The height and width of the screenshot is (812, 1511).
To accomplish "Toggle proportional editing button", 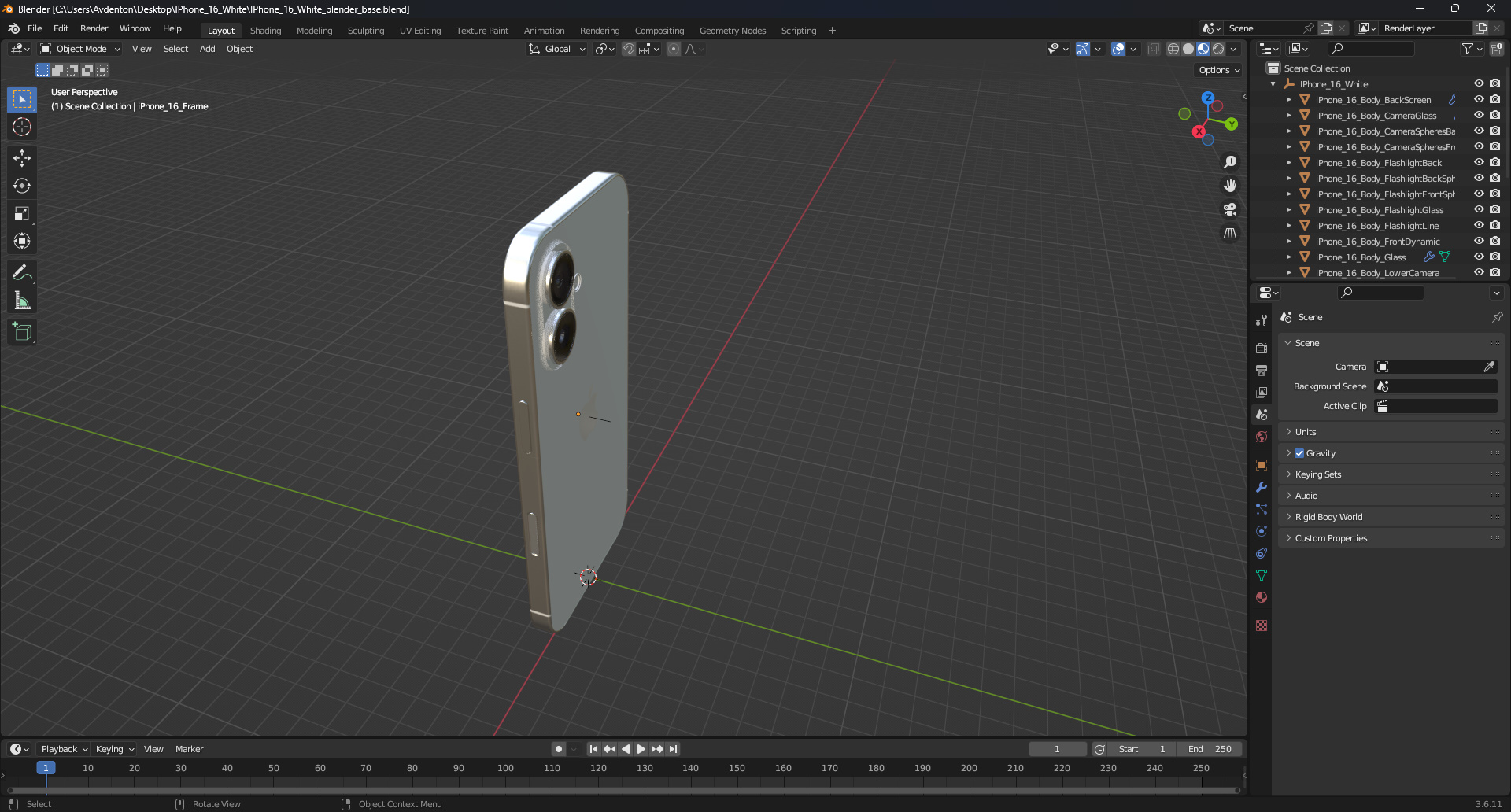I will 674,49.
